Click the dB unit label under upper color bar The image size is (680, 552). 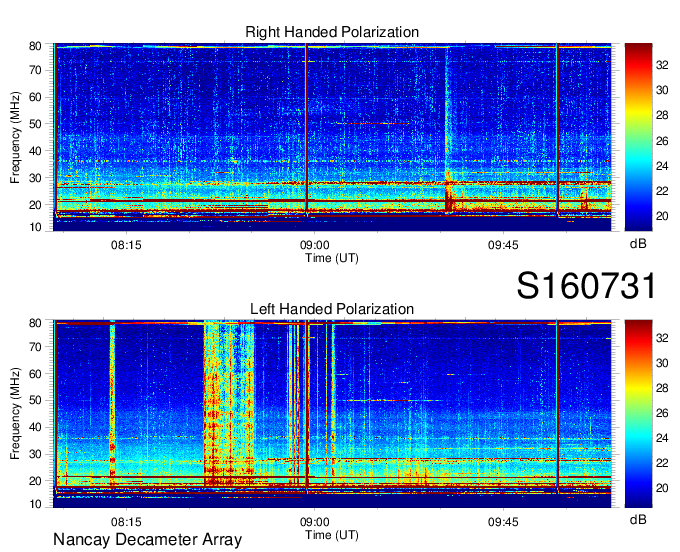[x=638, y=244]
